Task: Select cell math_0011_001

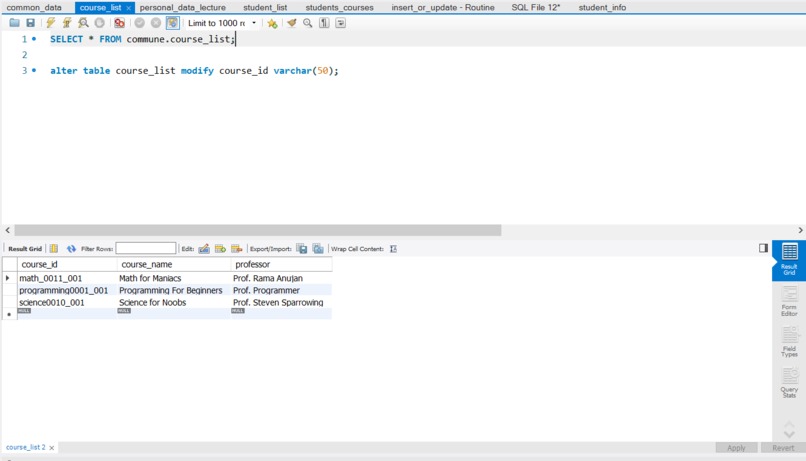Action: pos(67,278)
